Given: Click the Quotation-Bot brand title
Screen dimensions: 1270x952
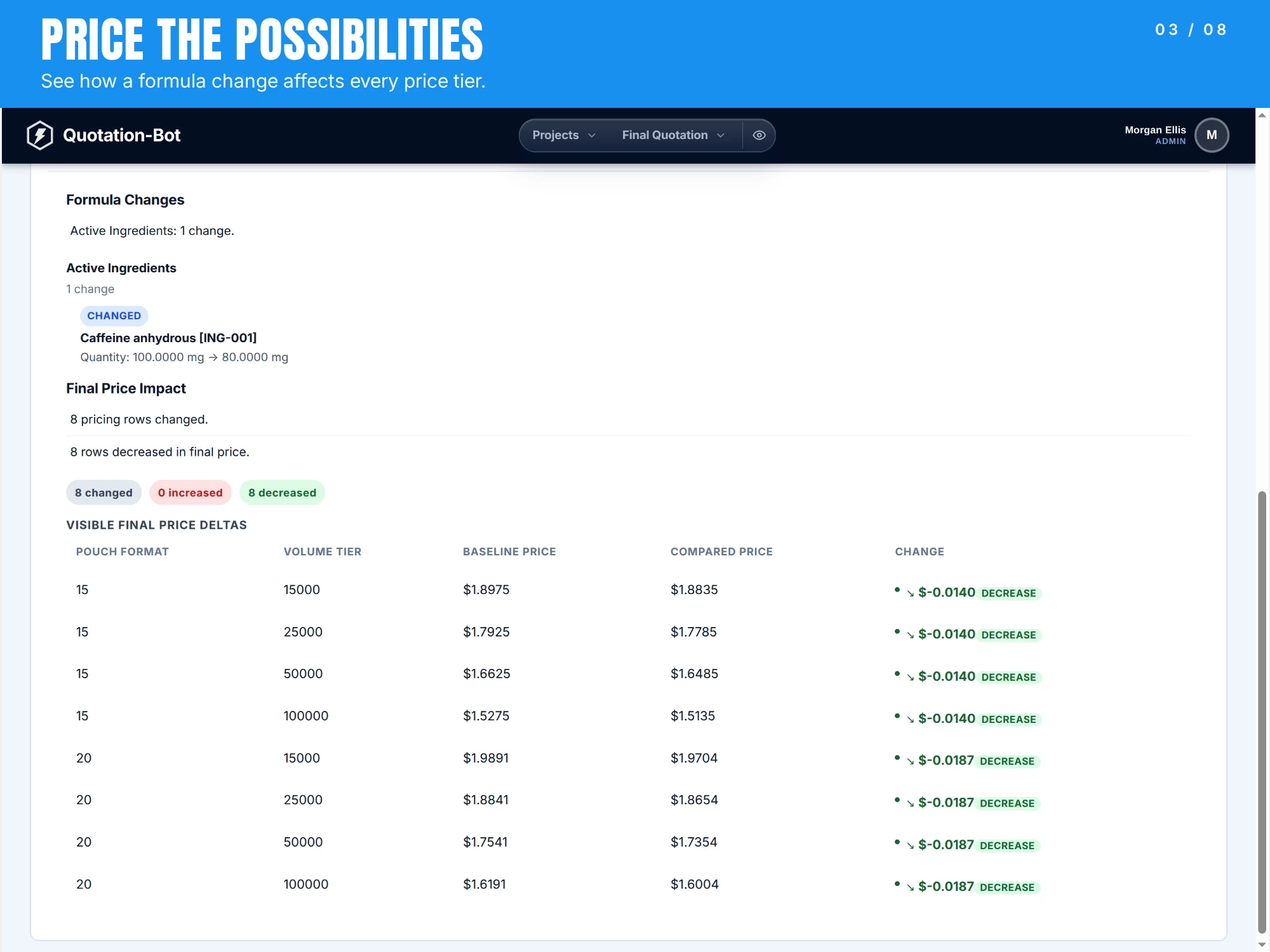Looking at the screenshot, I should 121,135.
